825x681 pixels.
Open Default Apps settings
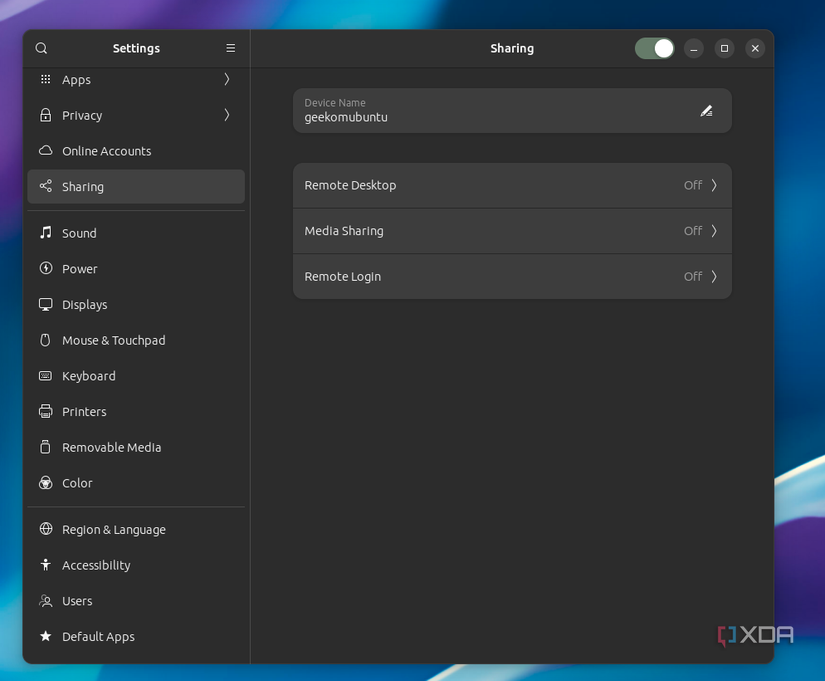coord(97,636)
